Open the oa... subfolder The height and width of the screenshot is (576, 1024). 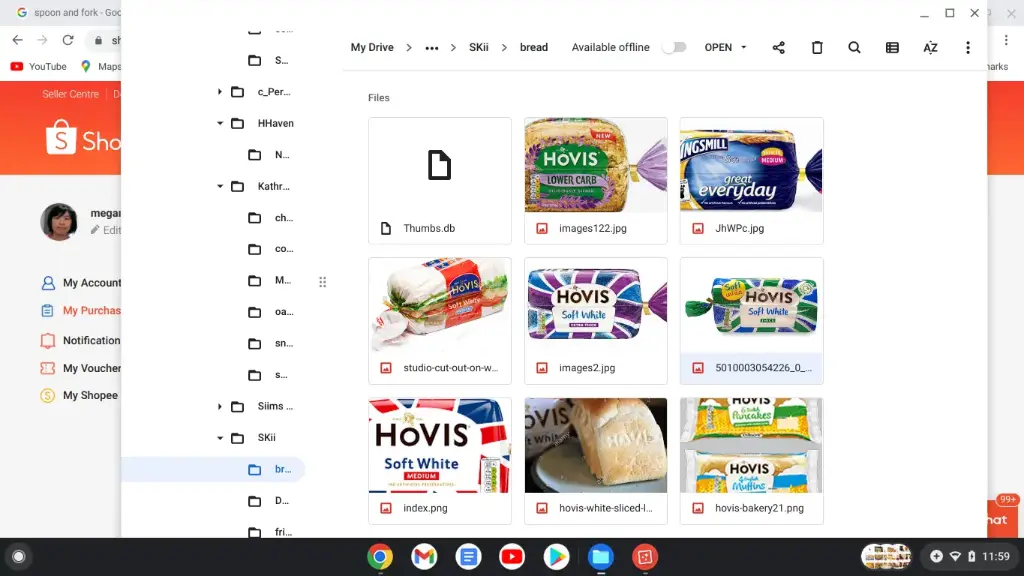271,312
